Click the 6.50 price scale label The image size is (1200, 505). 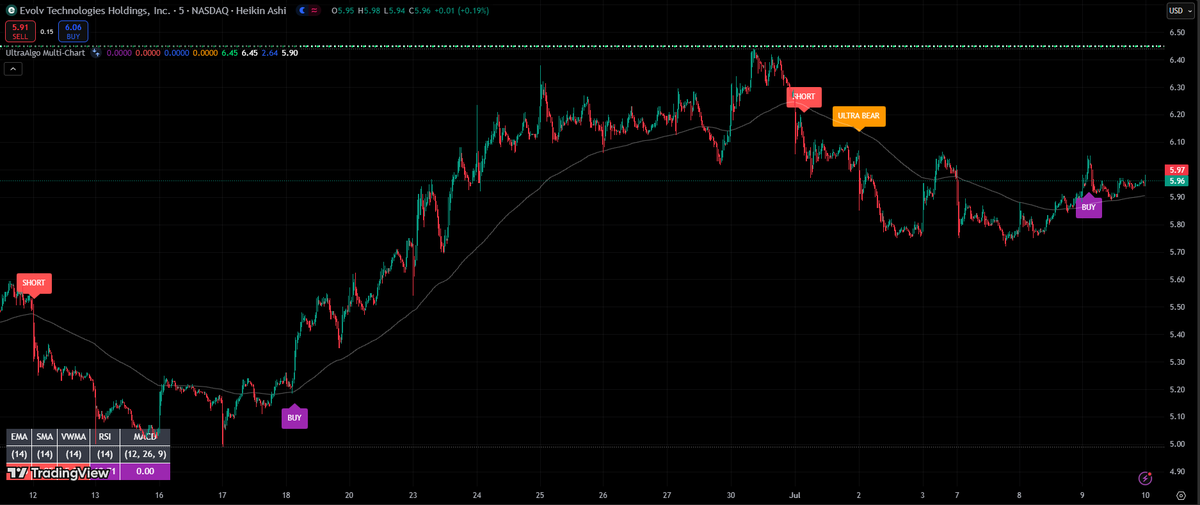click(x=1177, y=32)
